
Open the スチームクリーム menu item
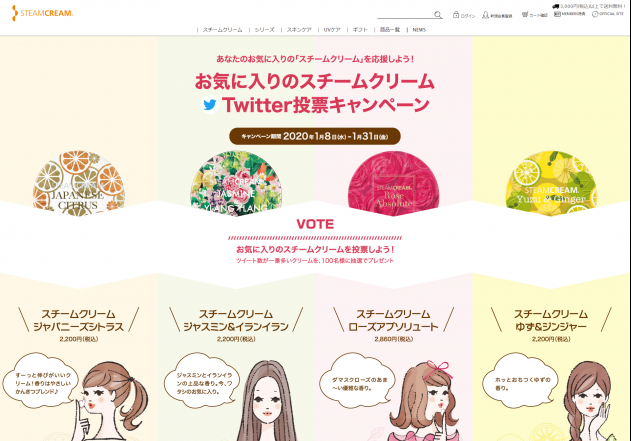point(223,30)
